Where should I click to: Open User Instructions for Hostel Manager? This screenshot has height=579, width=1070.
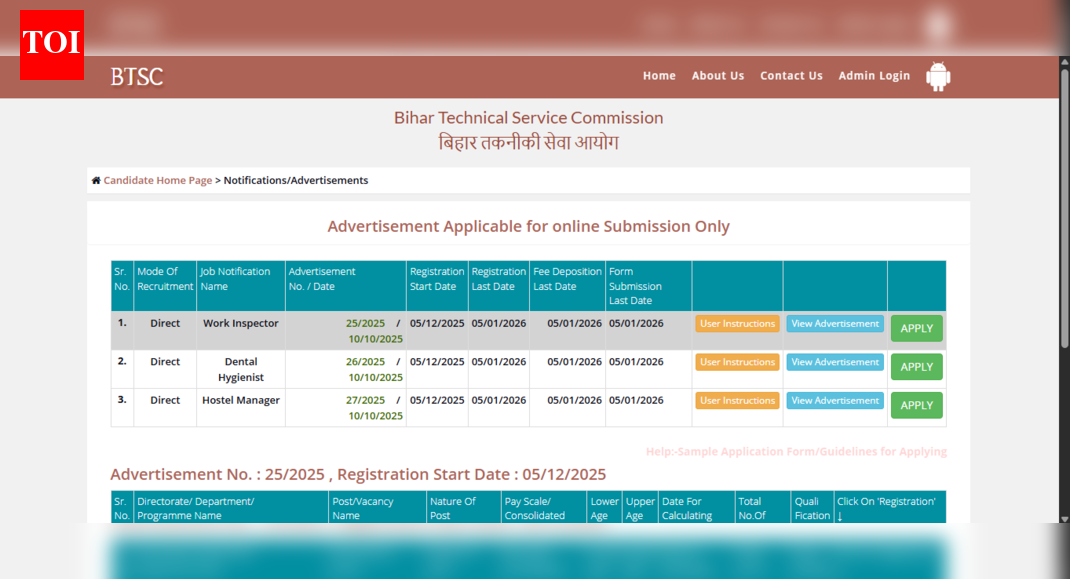tap(737, 400)
